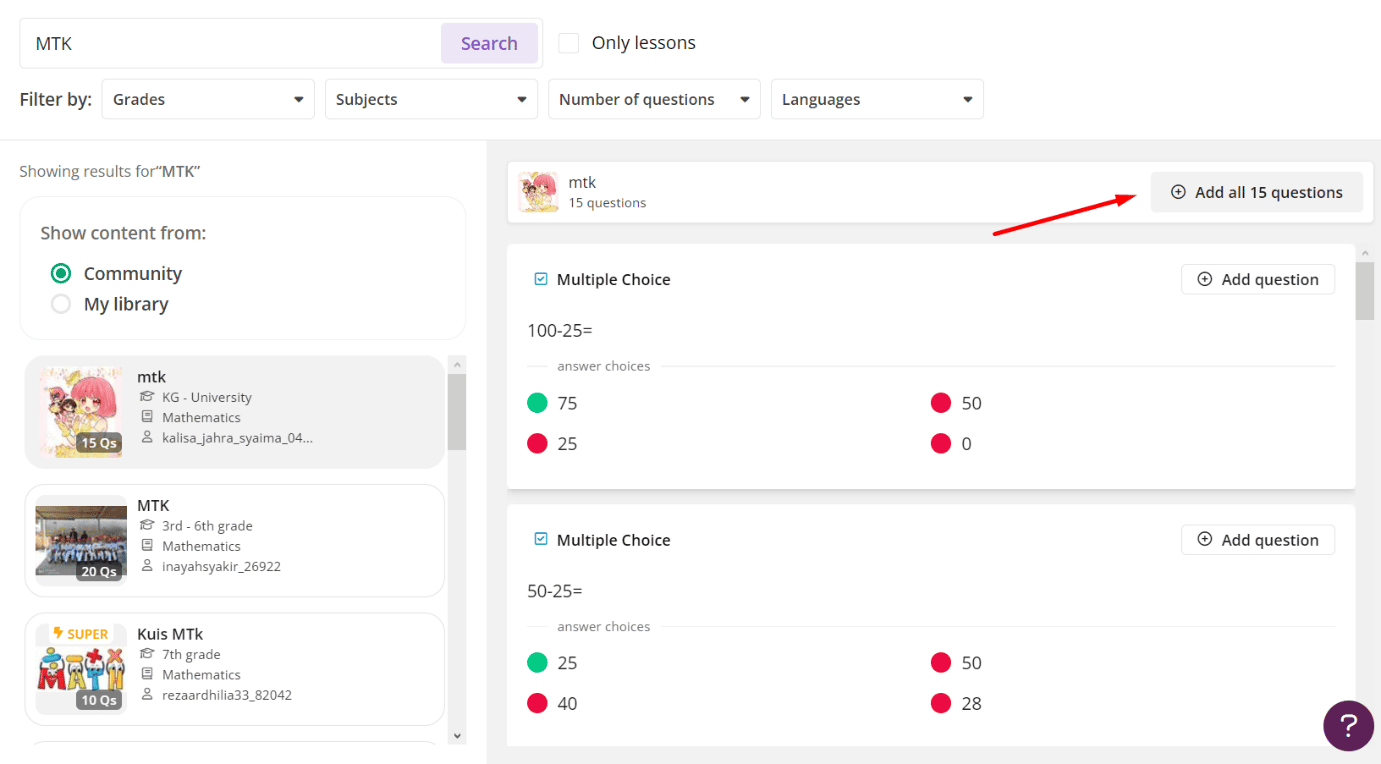Click the question text 100-25=
Image resolution: width=1381 pixels, height=764 pixels.
click(x=560, y=330)
